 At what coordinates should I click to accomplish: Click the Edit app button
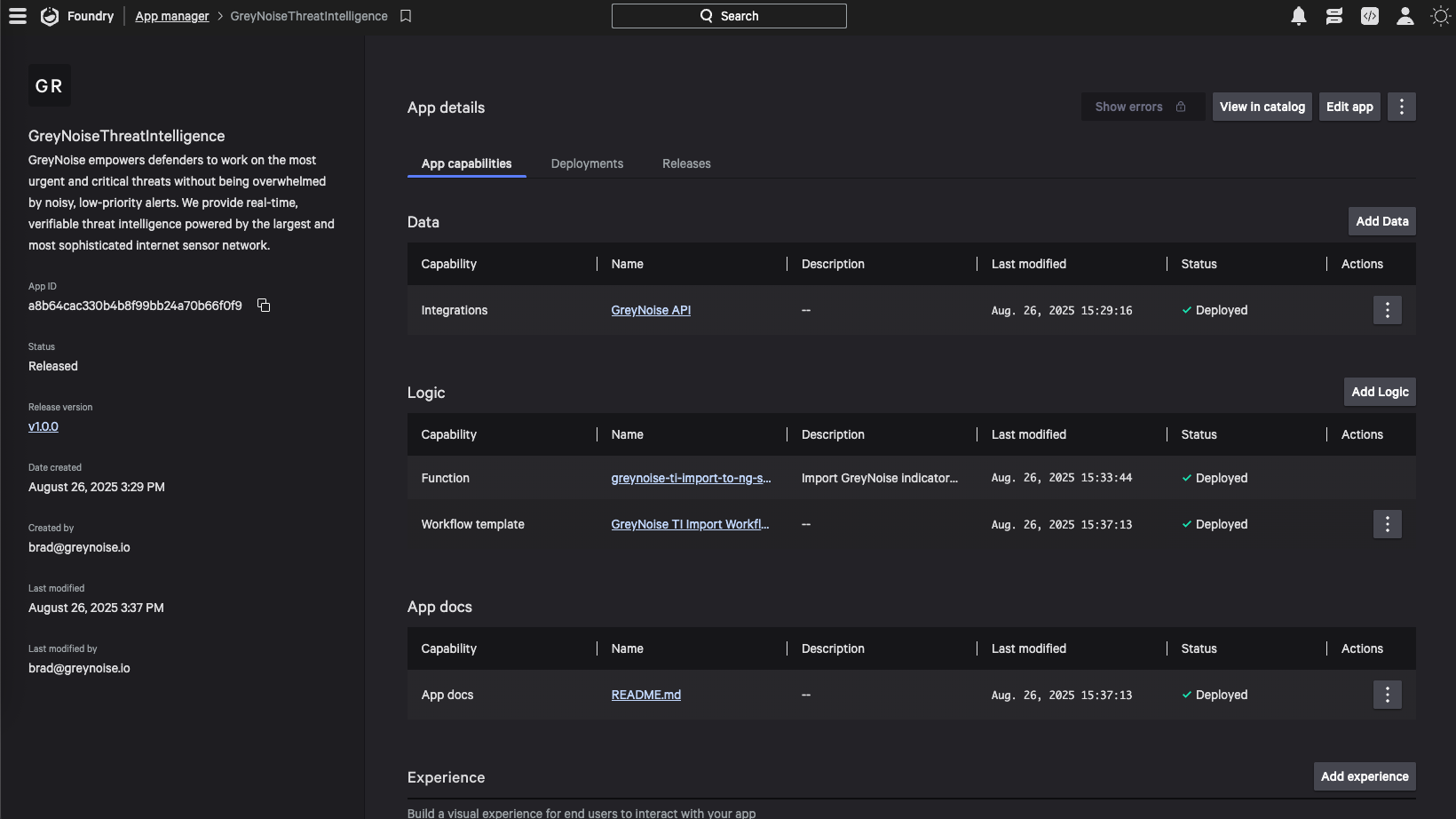tap(1349, 107)
